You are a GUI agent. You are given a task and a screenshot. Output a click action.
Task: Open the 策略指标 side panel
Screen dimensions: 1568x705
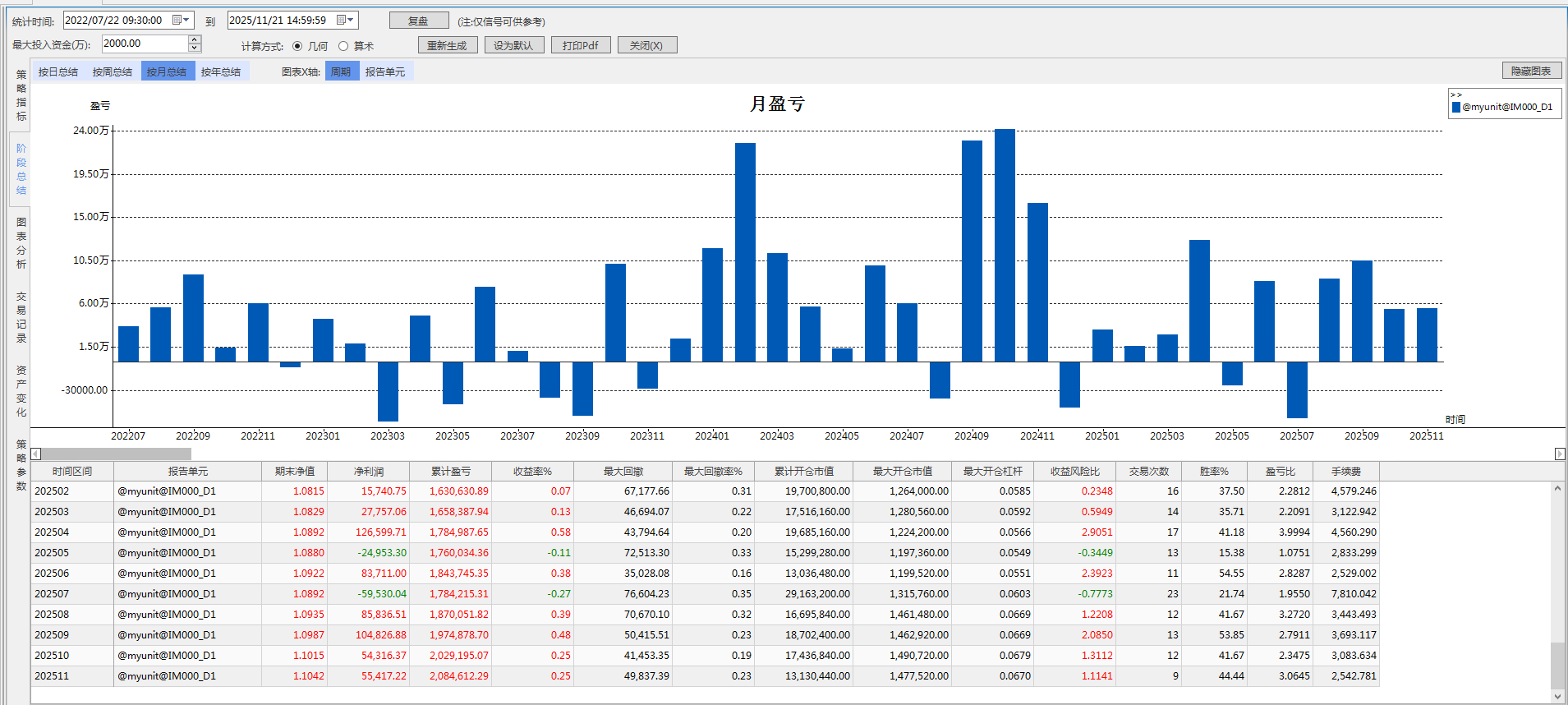21,95
